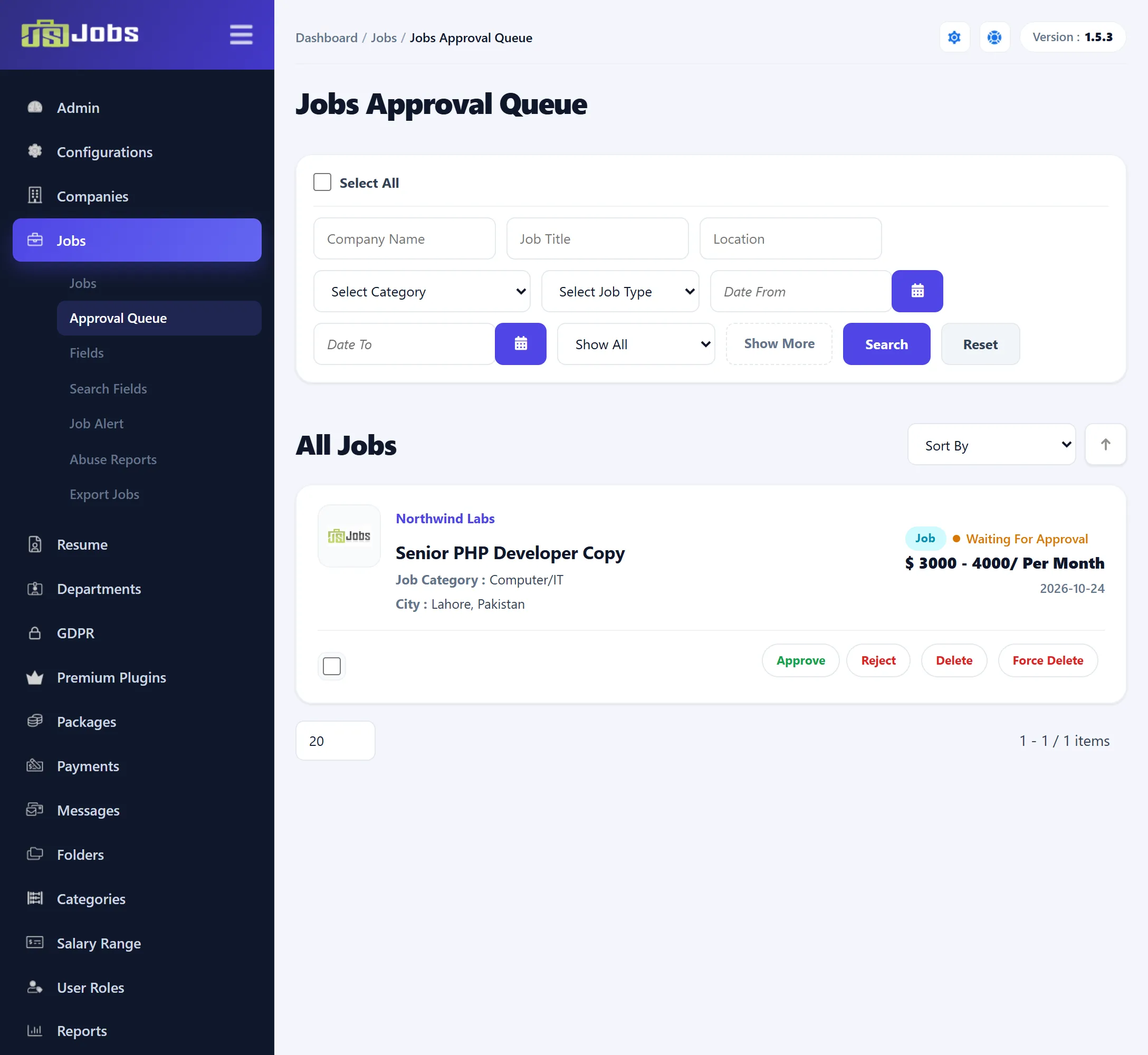Open the help lifebuoy icon in the header
1148x1055 pixels.
coord(994,37)
